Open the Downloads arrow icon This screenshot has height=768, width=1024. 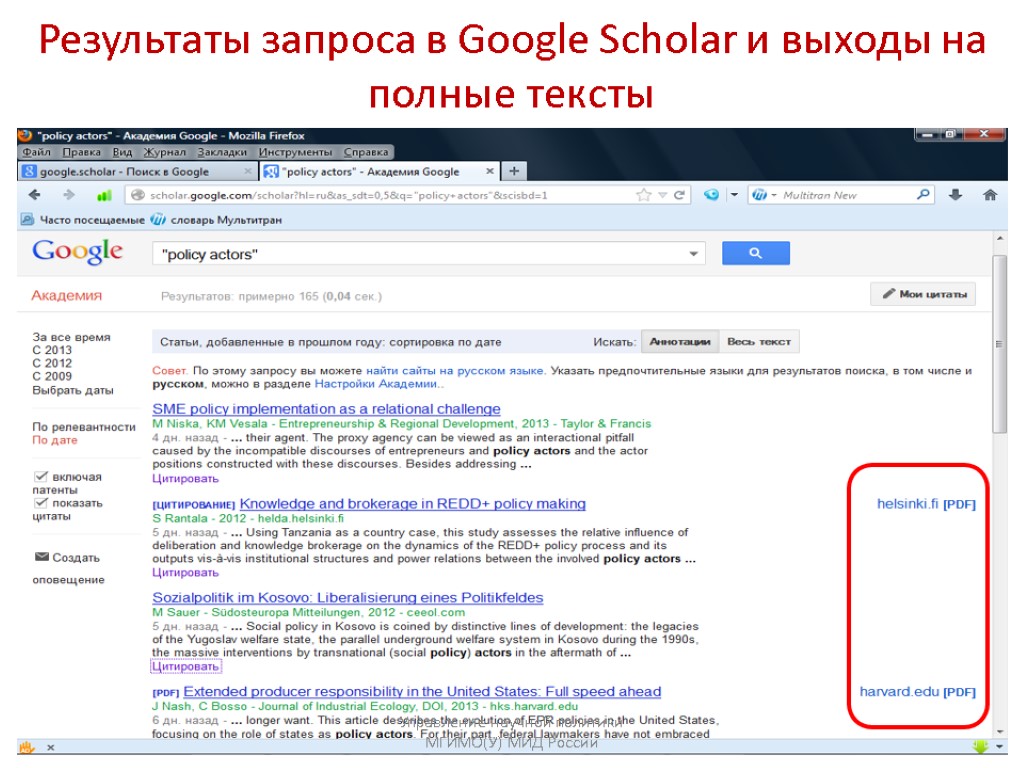coord(955,195)
